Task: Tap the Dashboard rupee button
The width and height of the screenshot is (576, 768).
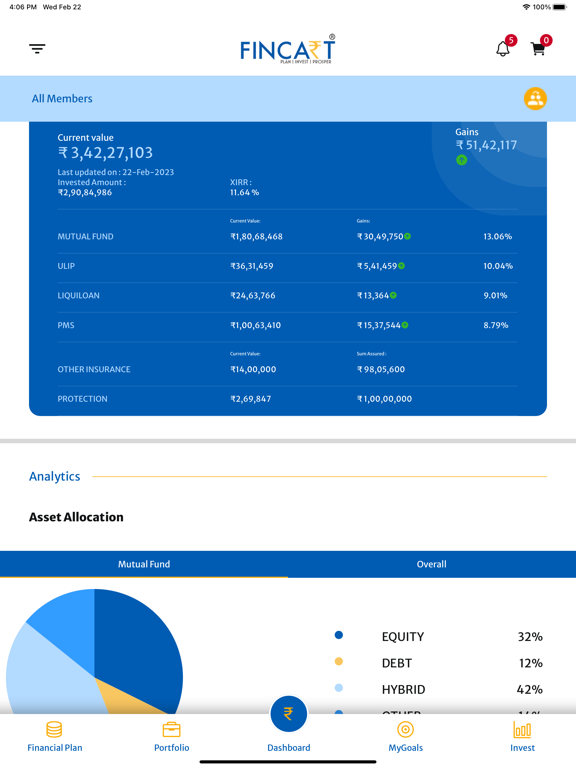Action: (x=288, y=714)
